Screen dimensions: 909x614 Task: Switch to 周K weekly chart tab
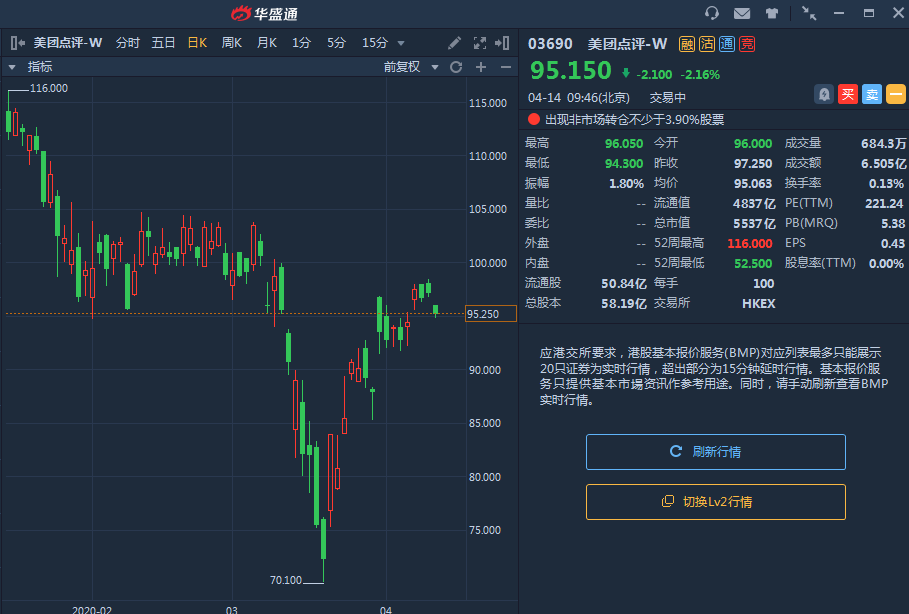coord(232,43)
